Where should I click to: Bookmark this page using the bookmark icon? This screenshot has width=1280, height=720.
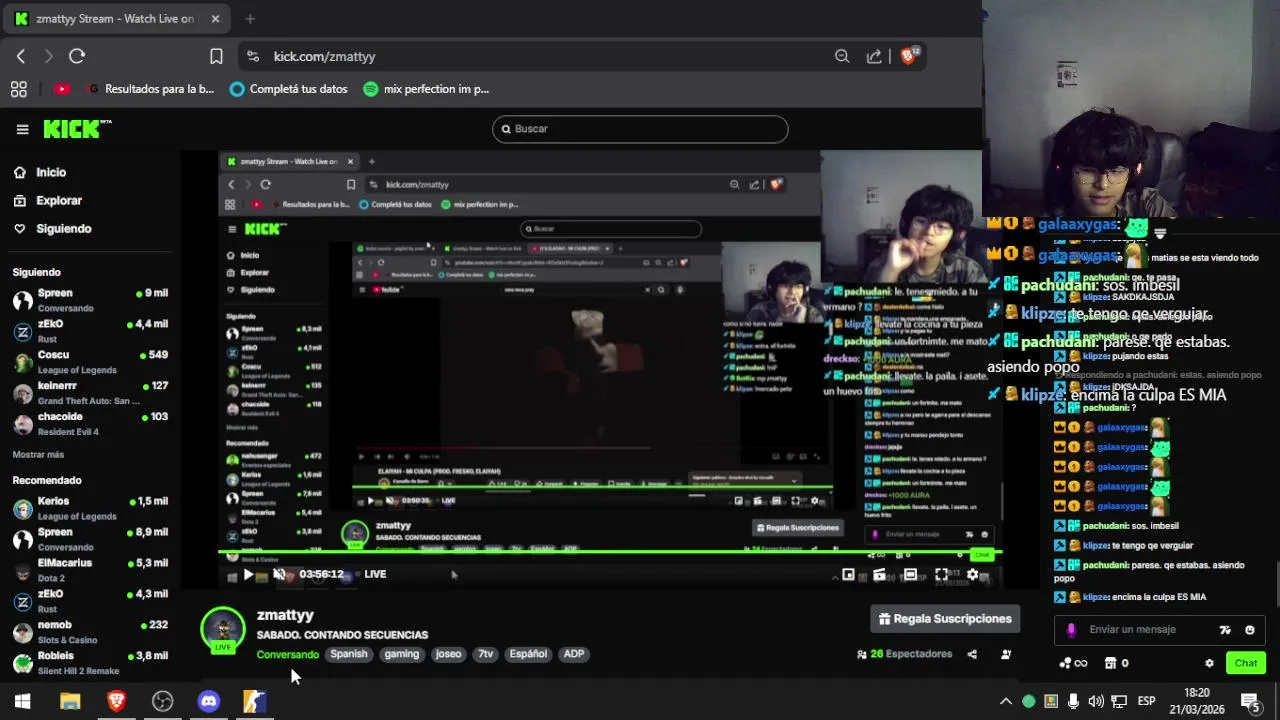pos(216,56)
